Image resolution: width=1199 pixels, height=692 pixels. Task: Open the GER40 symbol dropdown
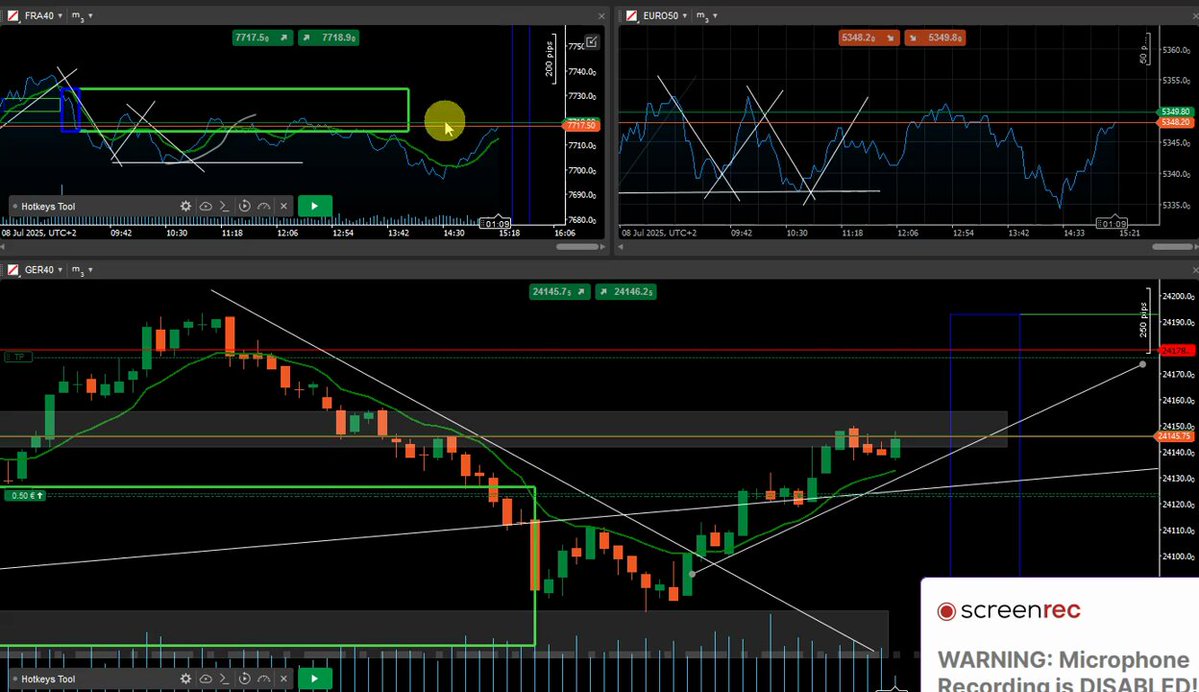click(x=44, y=270)
